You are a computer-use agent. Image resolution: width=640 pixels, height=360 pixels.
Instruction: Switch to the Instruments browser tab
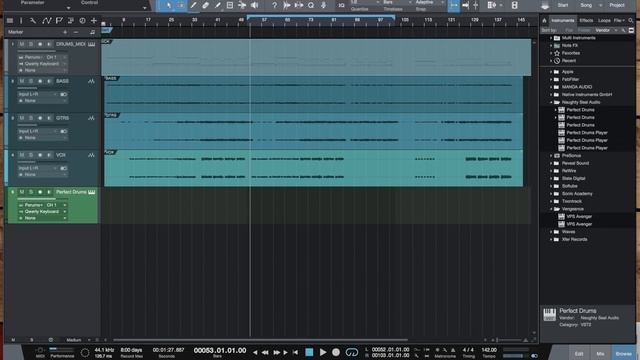pyautogui.click(x=562, y=20)
